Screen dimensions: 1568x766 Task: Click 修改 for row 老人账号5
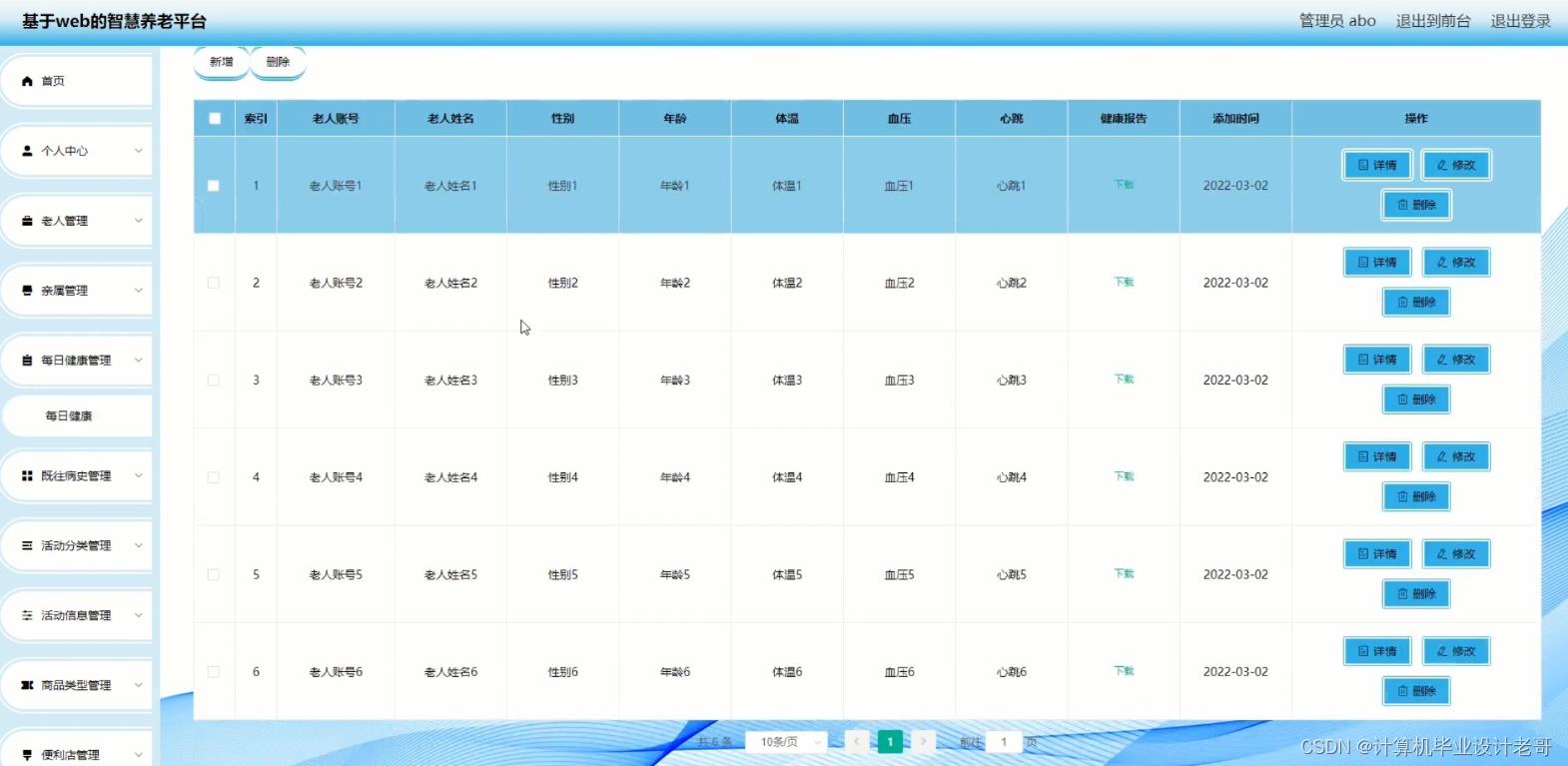[x=1456, y=554]
